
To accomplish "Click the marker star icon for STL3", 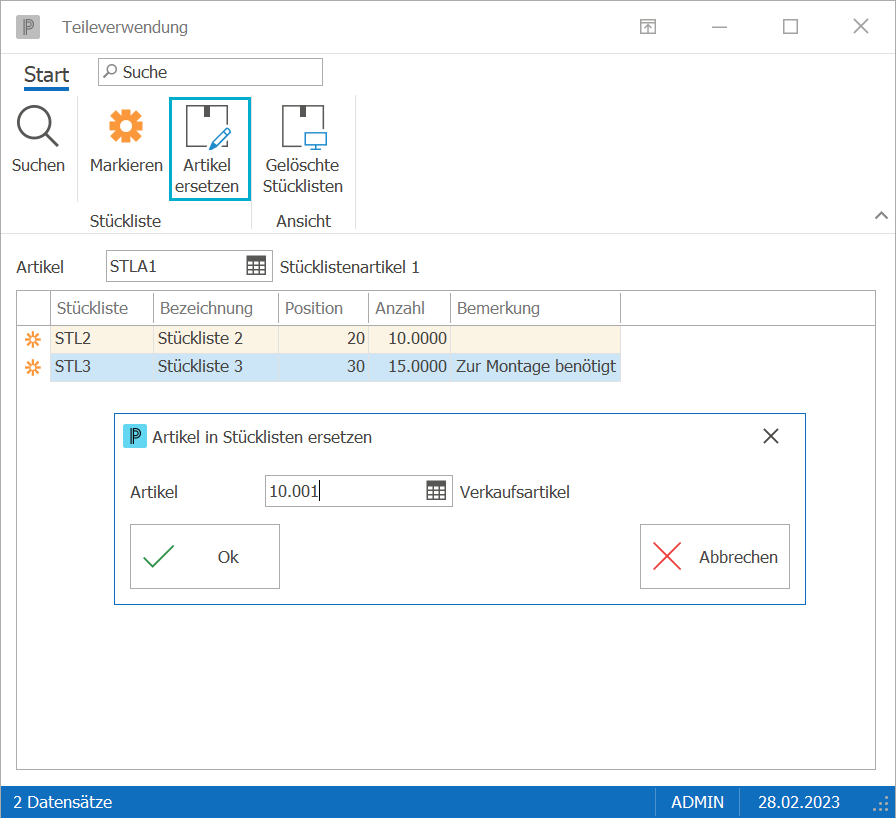I will 33,367.
